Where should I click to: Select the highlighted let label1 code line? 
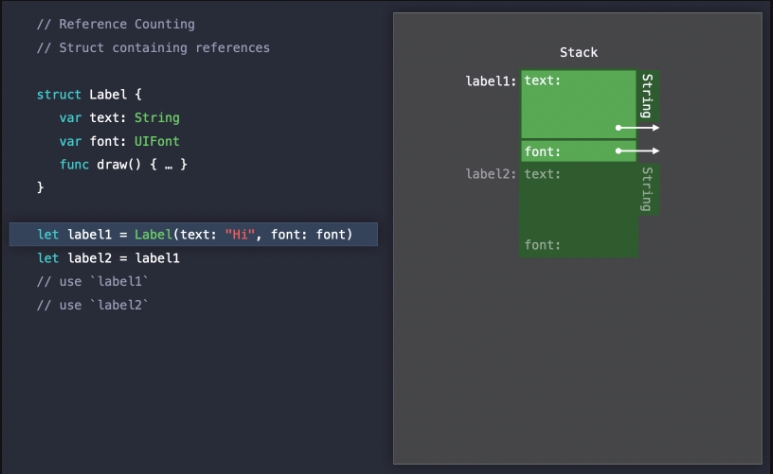point(194,235)
